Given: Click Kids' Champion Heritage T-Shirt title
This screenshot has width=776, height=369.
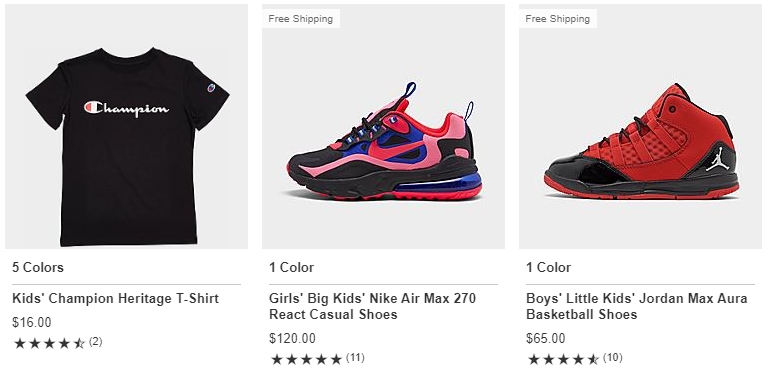Looking at the screenshot, I should click(115, 299).
